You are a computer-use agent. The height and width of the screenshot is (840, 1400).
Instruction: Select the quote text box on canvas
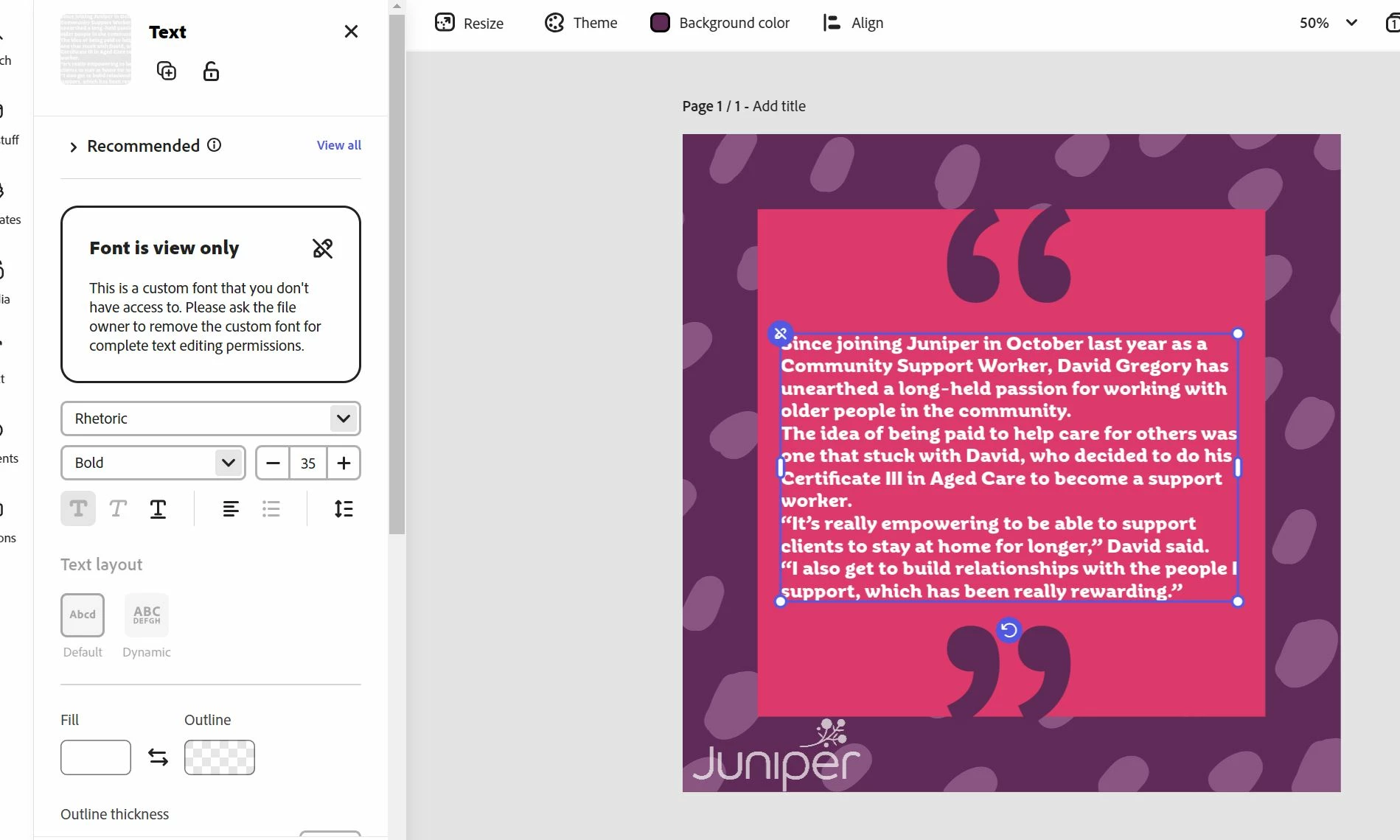click(x=1009, y=468)
